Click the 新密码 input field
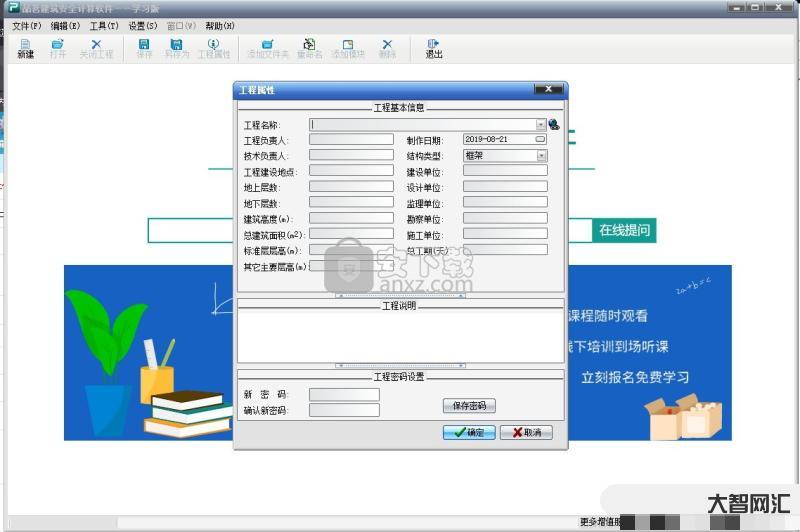Viewport: 800px width, 532px height. pyautogui.click(x=344, y=395)
